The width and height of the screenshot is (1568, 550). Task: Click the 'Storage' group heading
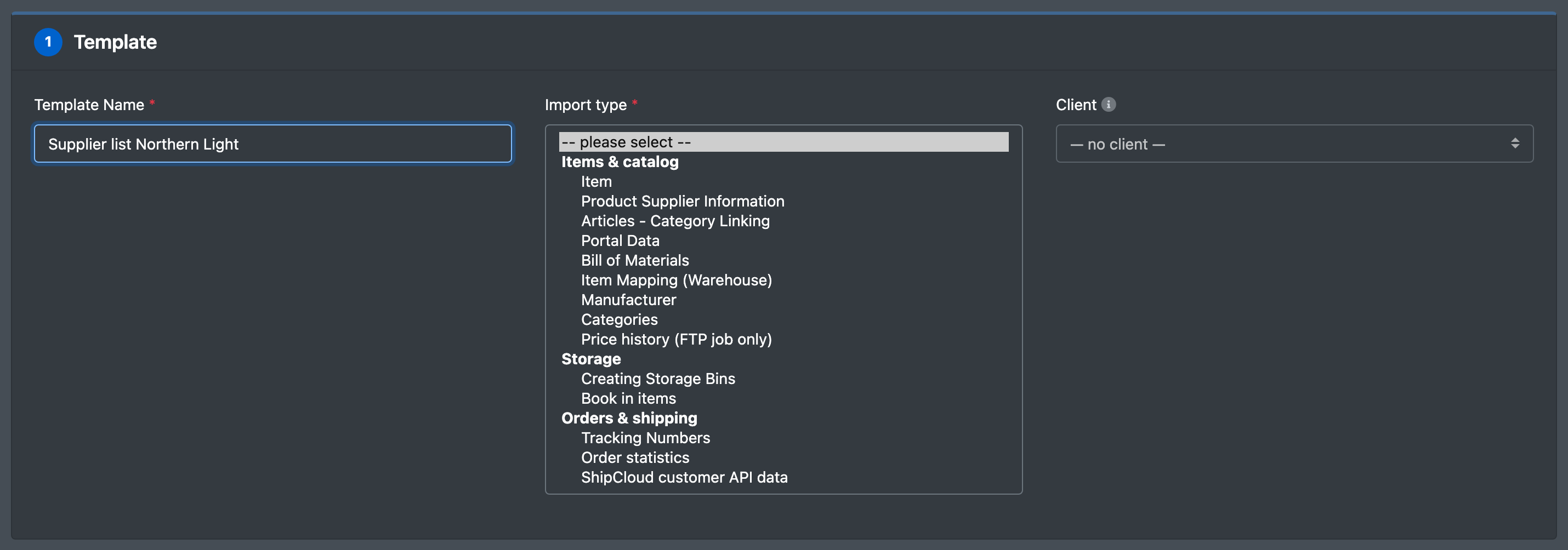click(x=591, y=359)
